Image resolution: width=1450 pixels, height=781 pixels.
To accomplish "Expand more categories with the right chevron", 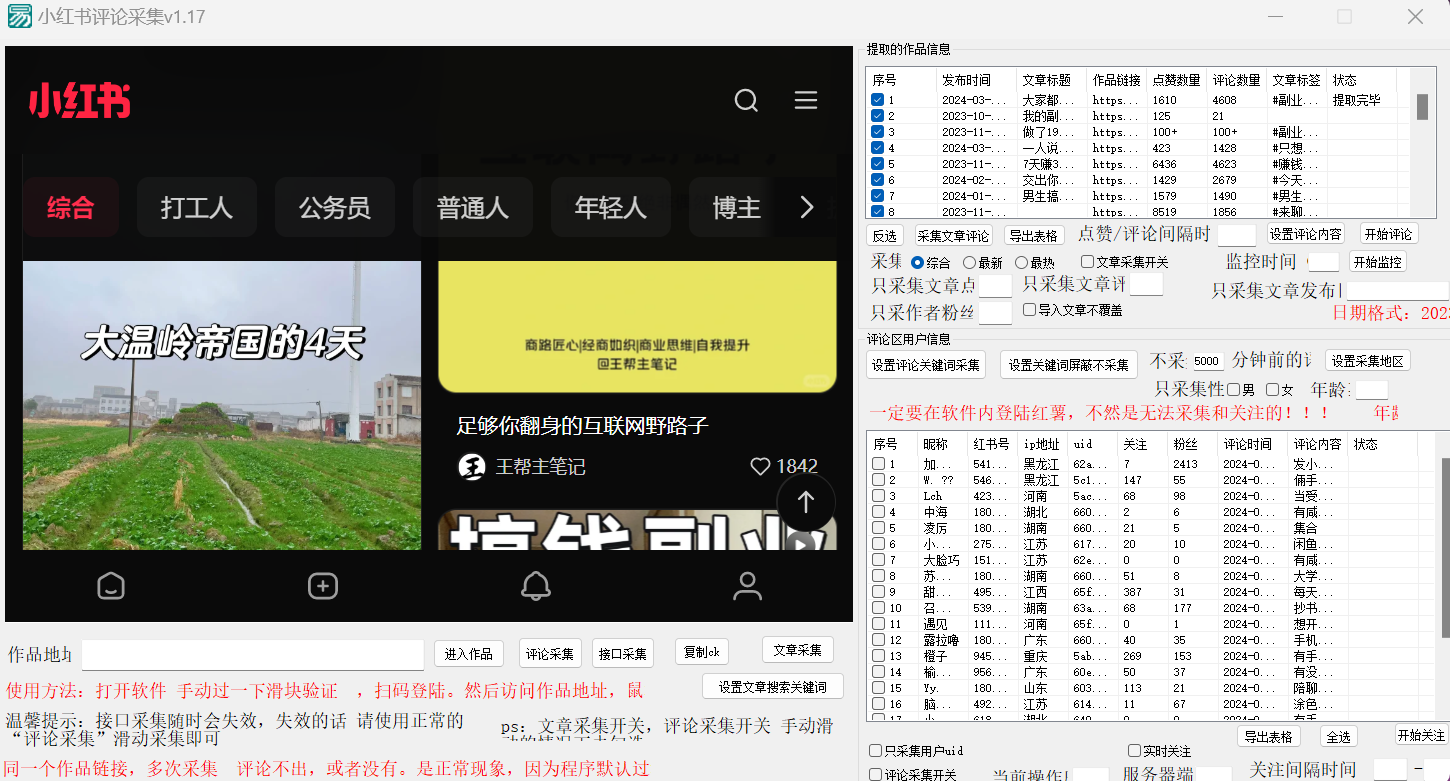I will click(806, 207).
